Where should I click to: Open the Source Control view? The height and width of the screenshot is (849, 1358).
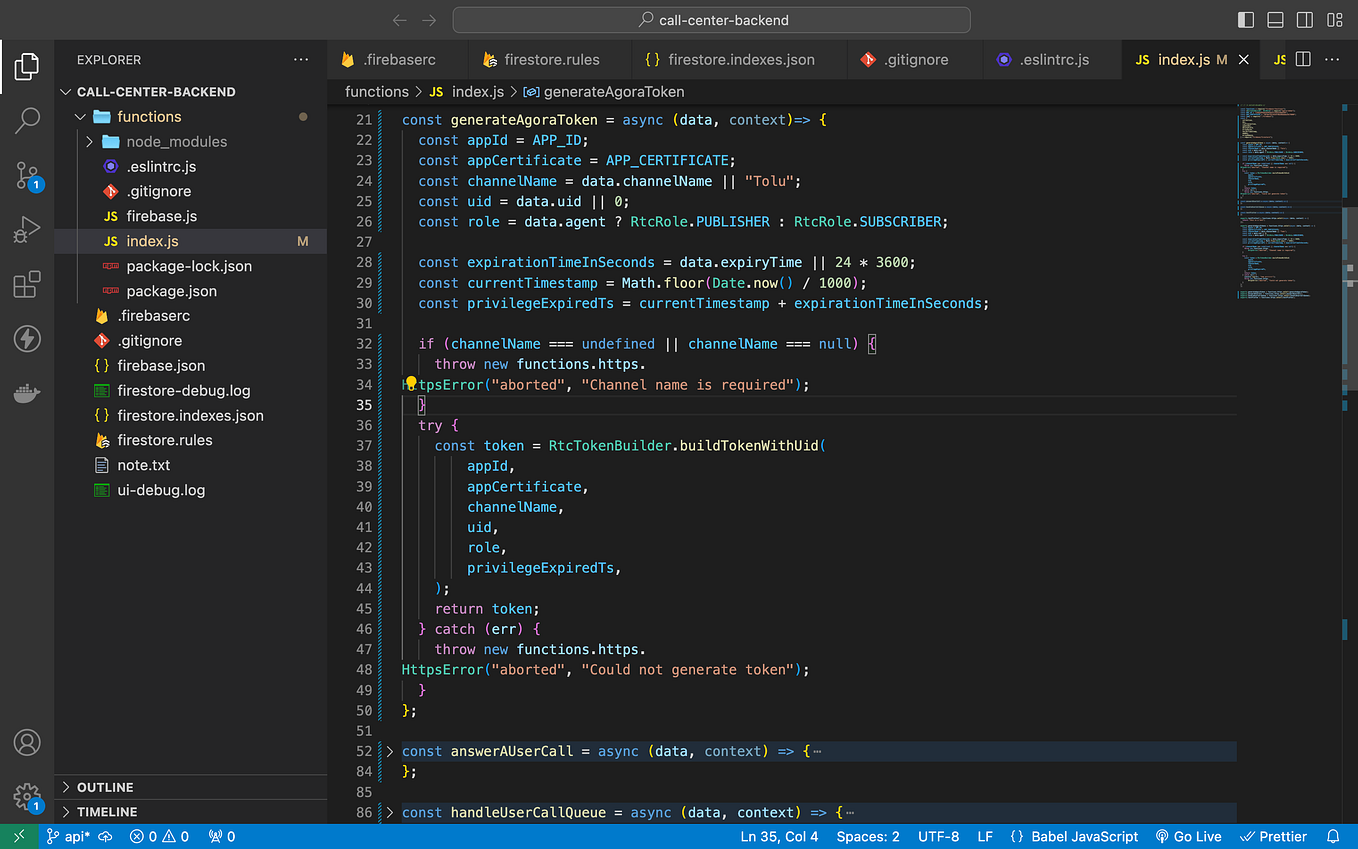click(x=27, y=175)
